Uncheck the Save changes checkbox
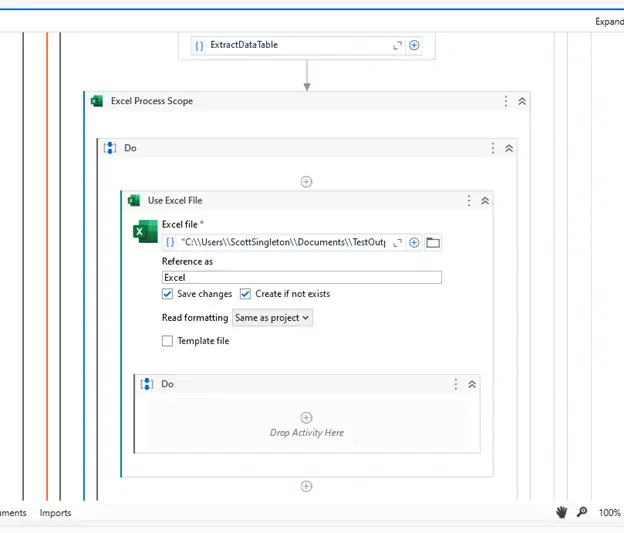This screenshot has width=624, height=533. [x=168, y=294]
